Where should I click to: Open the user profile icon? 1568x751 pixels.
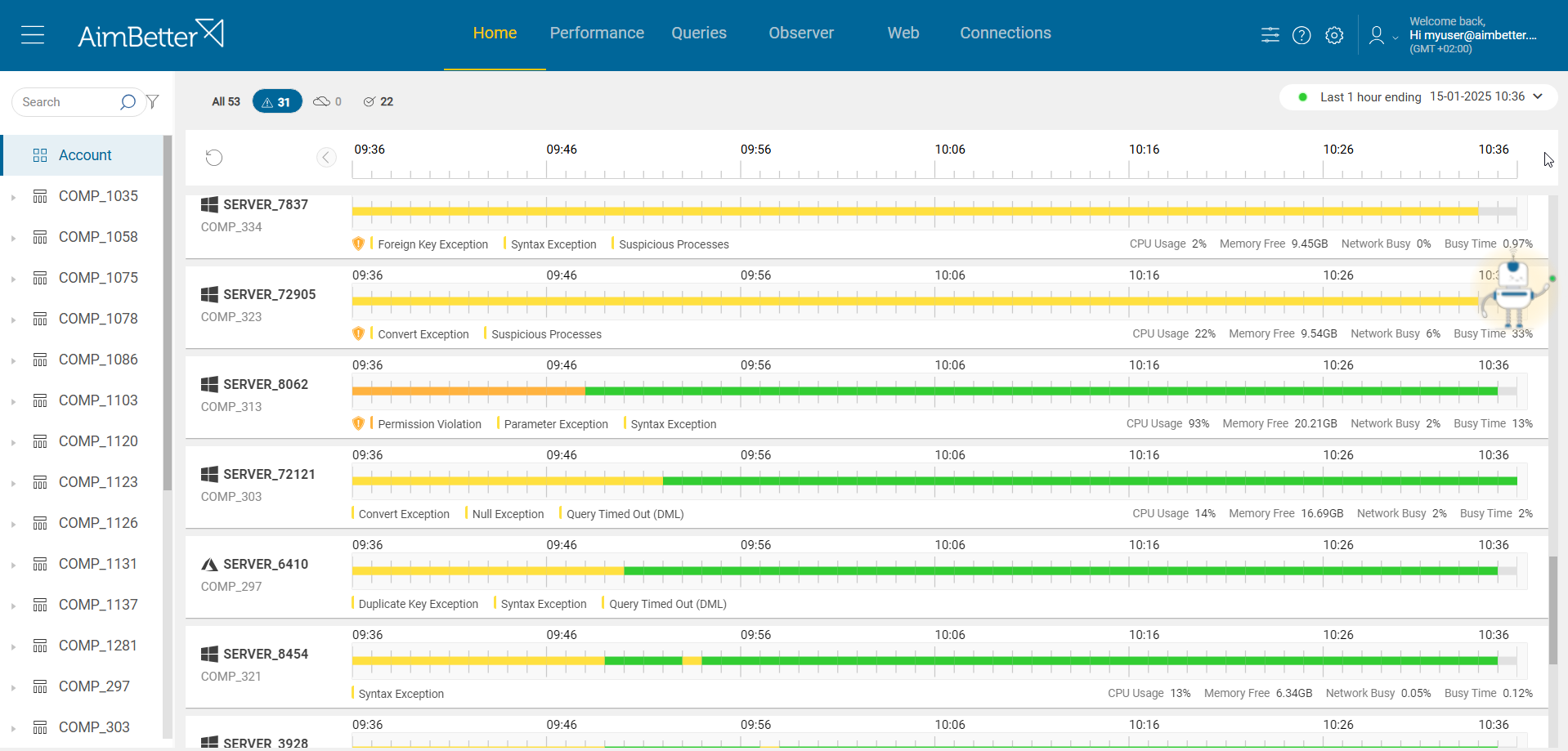click(x=1377, y=35)
